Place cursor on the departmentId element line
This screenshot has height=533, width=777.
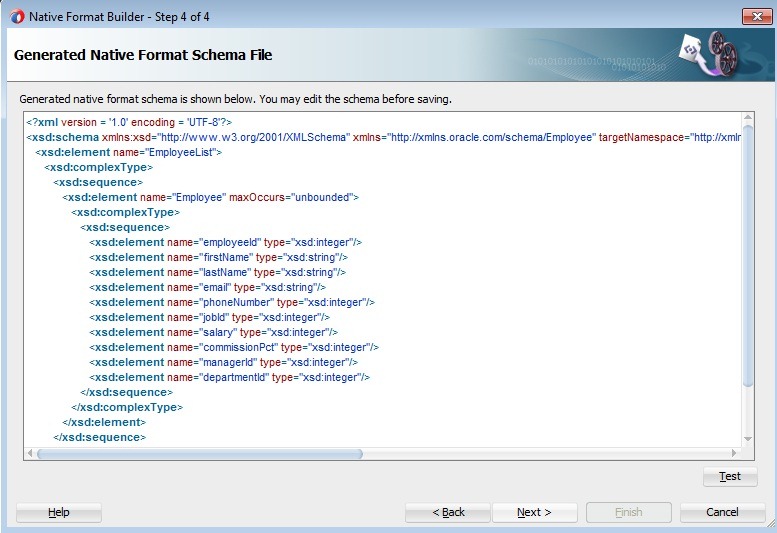coord(229,377)
